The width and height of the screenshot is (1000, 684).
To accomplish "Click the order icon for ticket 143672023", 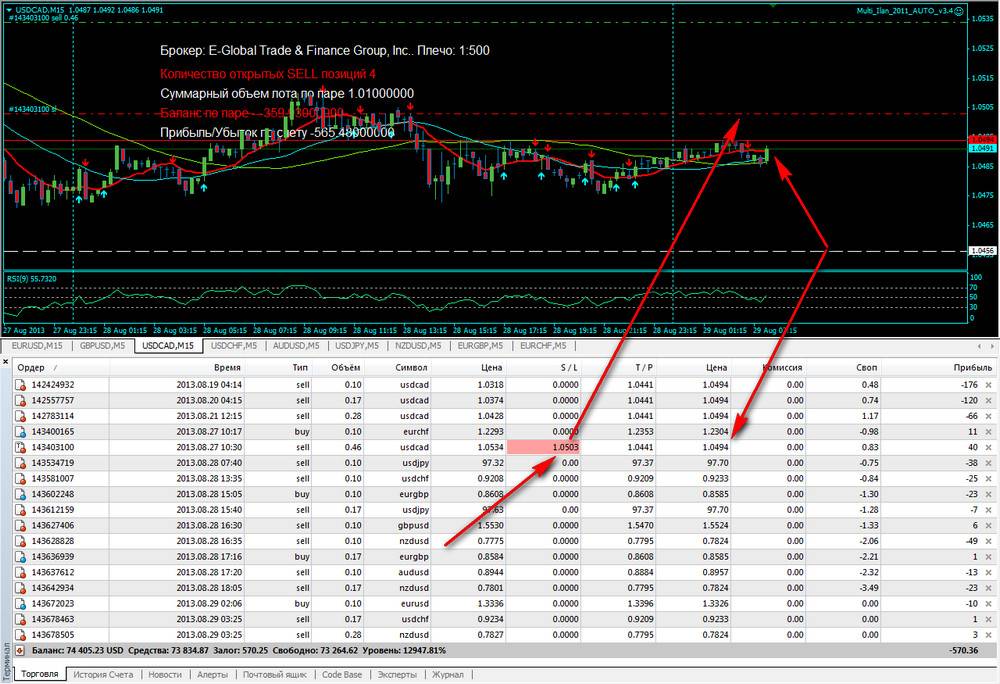I will pyautogui.click(x=20, y=603).
